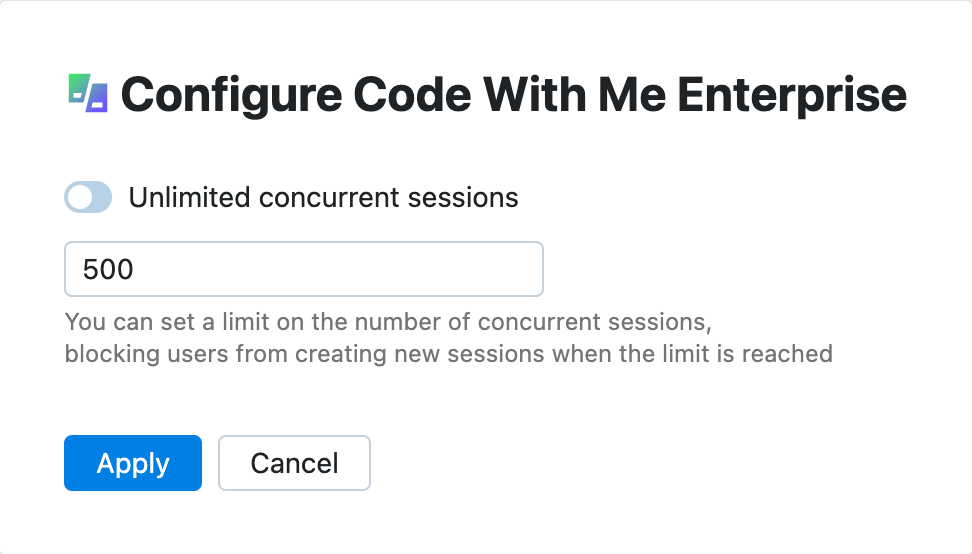Viewport: 972px width, 554px height.
Task: Save the session limit with Apply
Action: [133, 463]
